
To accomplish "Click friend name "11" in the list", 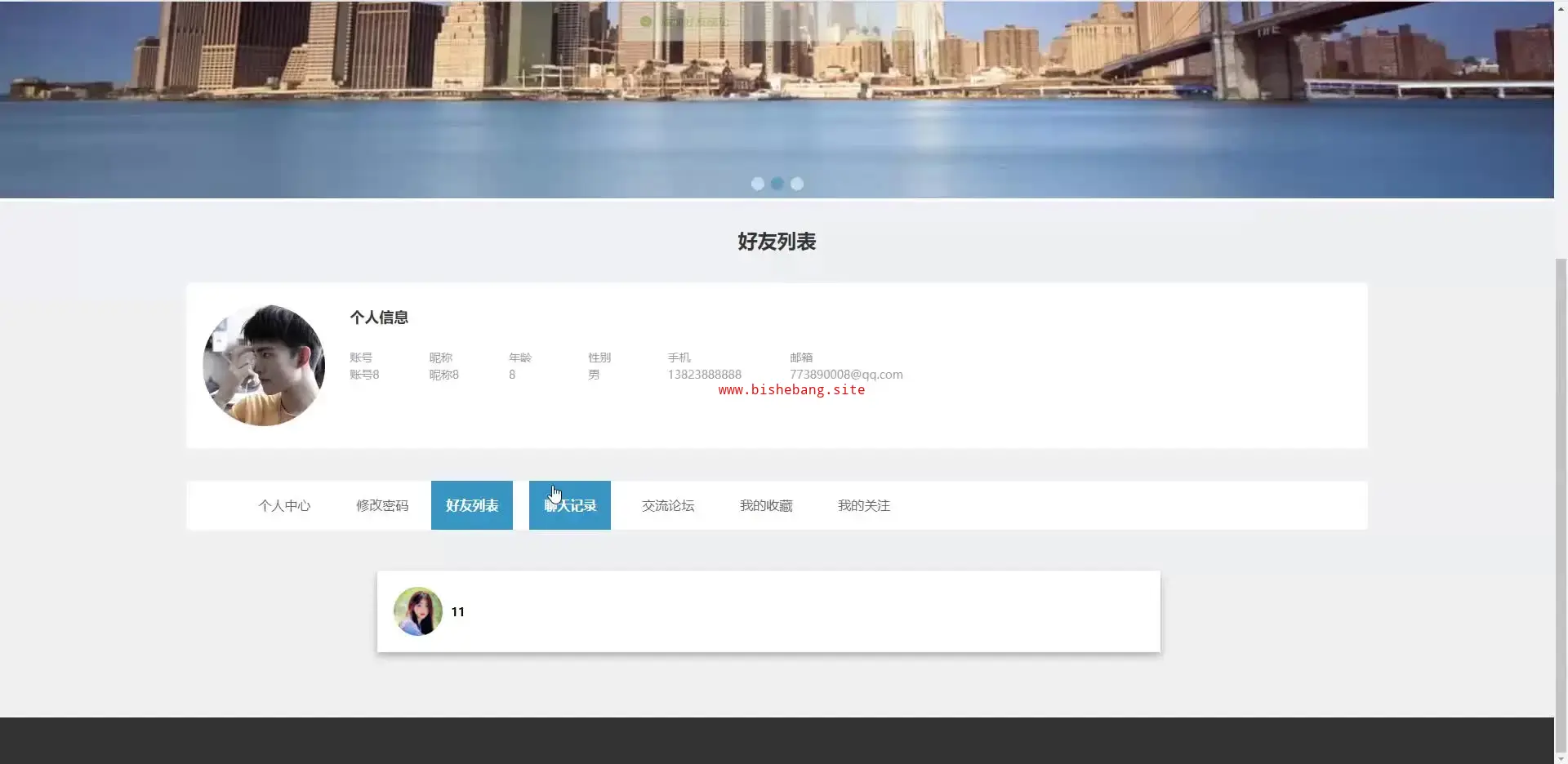I will coord(457,611).
